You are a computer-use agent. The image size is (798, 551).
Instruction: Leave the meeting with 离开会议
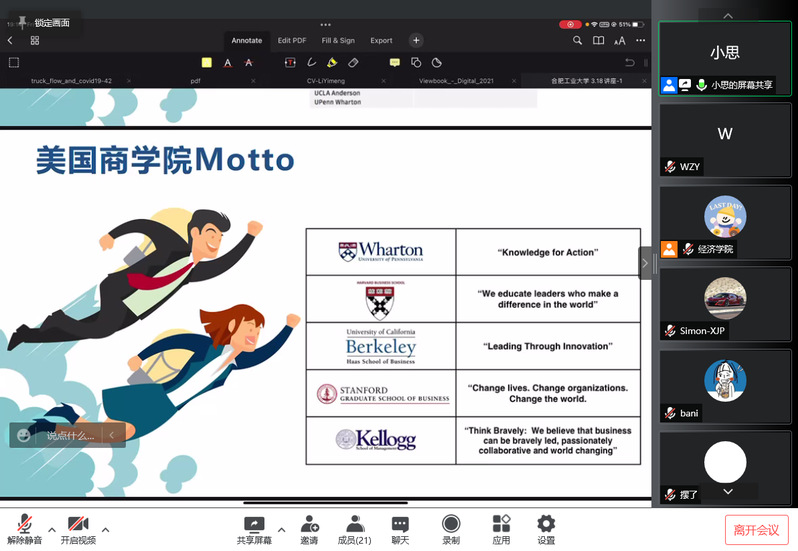pyautogui.click(x=756, y=530)
